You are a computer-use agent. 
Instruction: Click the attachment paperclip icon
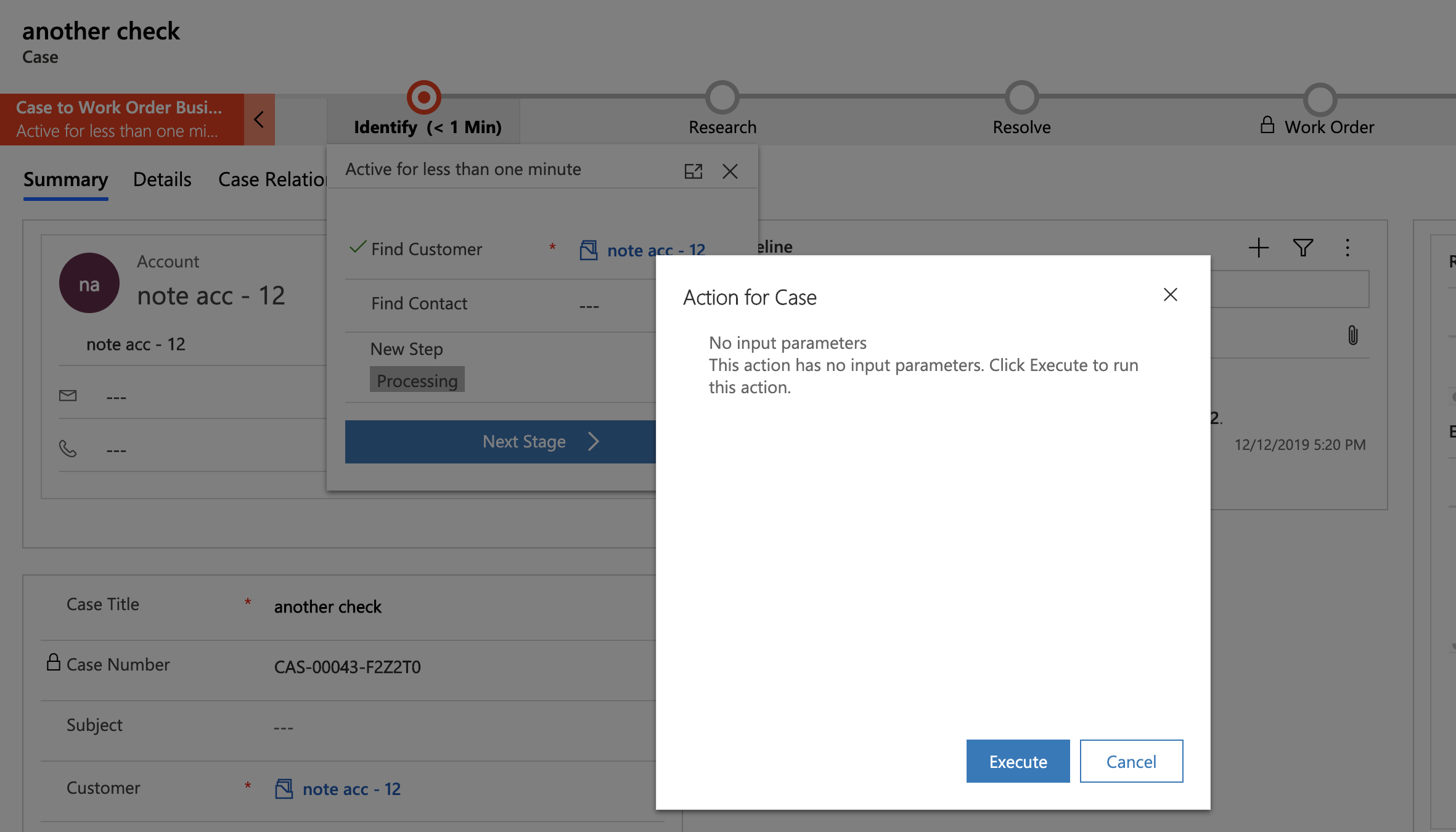click(x=1352, y=335)
